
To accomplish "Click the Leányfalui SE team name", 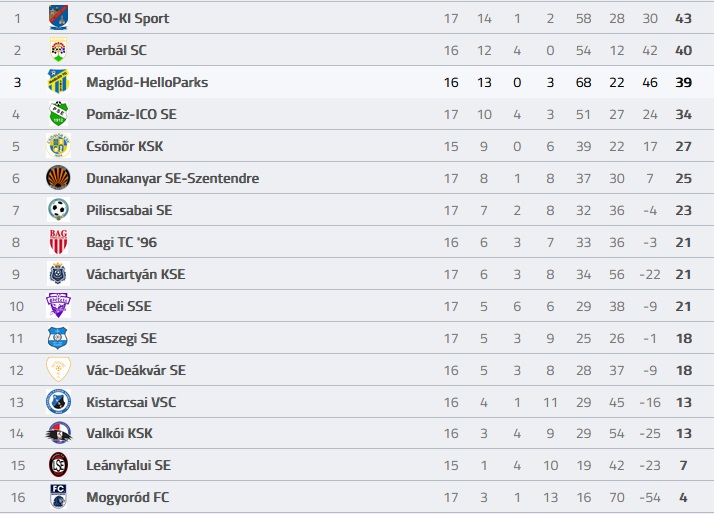I will pos(128,465).
